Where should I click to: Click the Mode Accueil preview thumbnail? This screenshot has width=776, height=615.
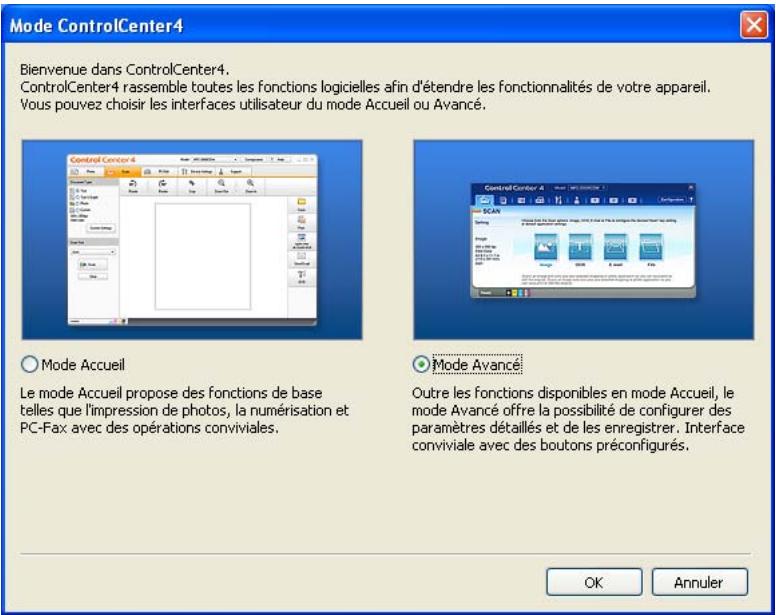pos(192,239)
